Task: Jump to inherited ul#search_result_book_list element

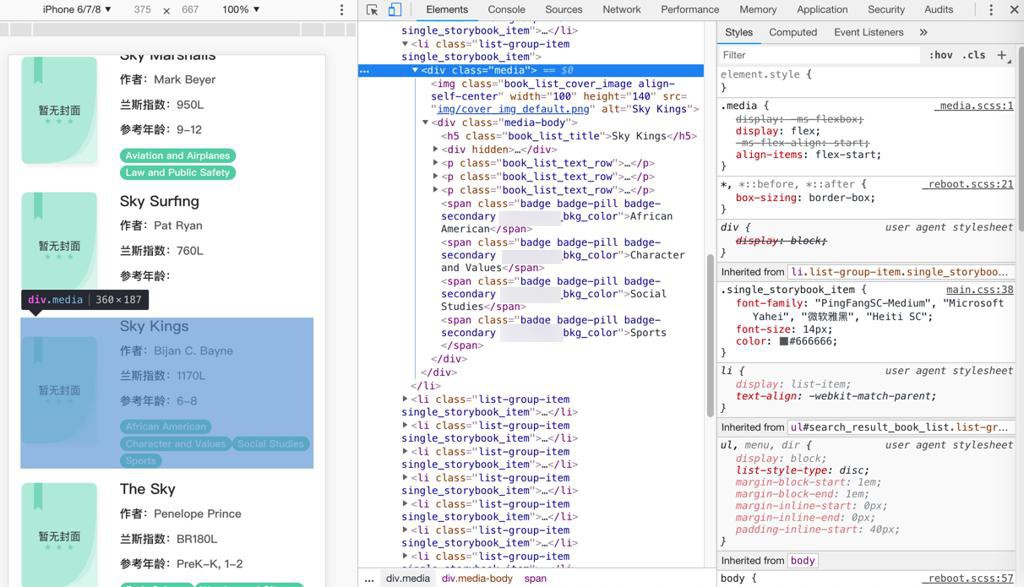Action: tap(899, 427)
